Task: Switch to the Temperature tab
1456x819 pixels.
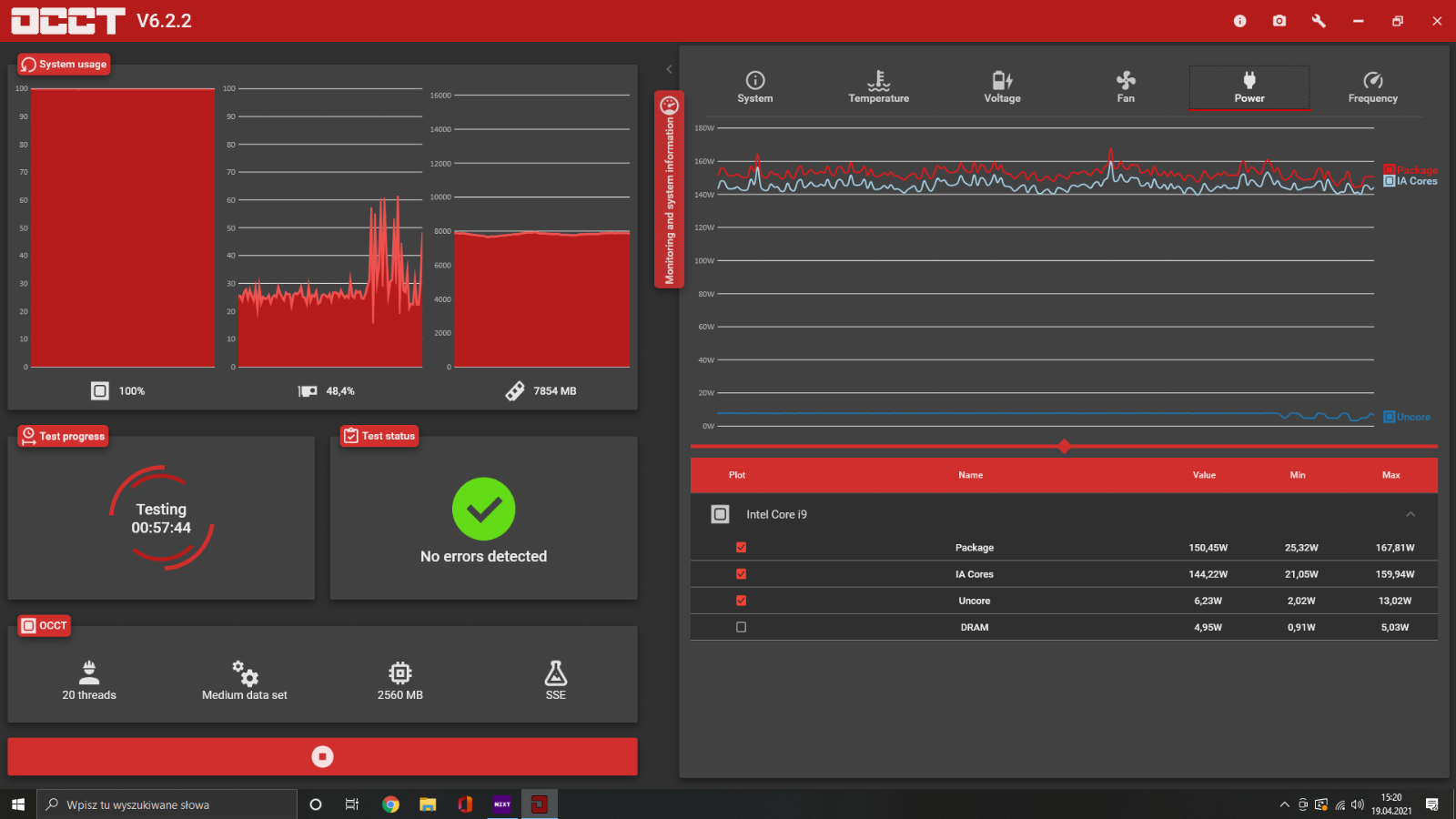Action: pos(879,87)
